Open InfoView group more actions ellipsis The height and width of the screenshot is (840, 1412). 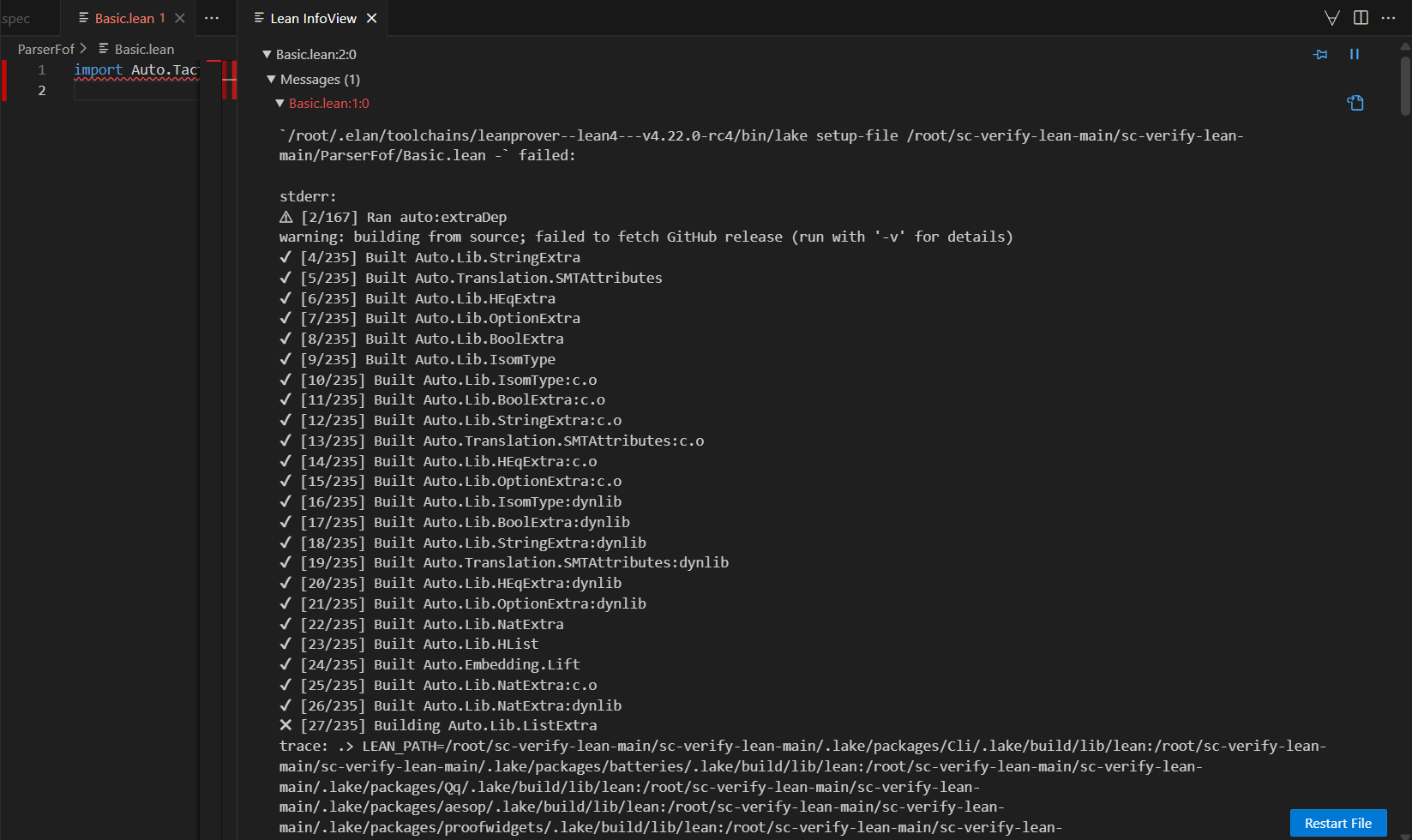[1389, 18]
